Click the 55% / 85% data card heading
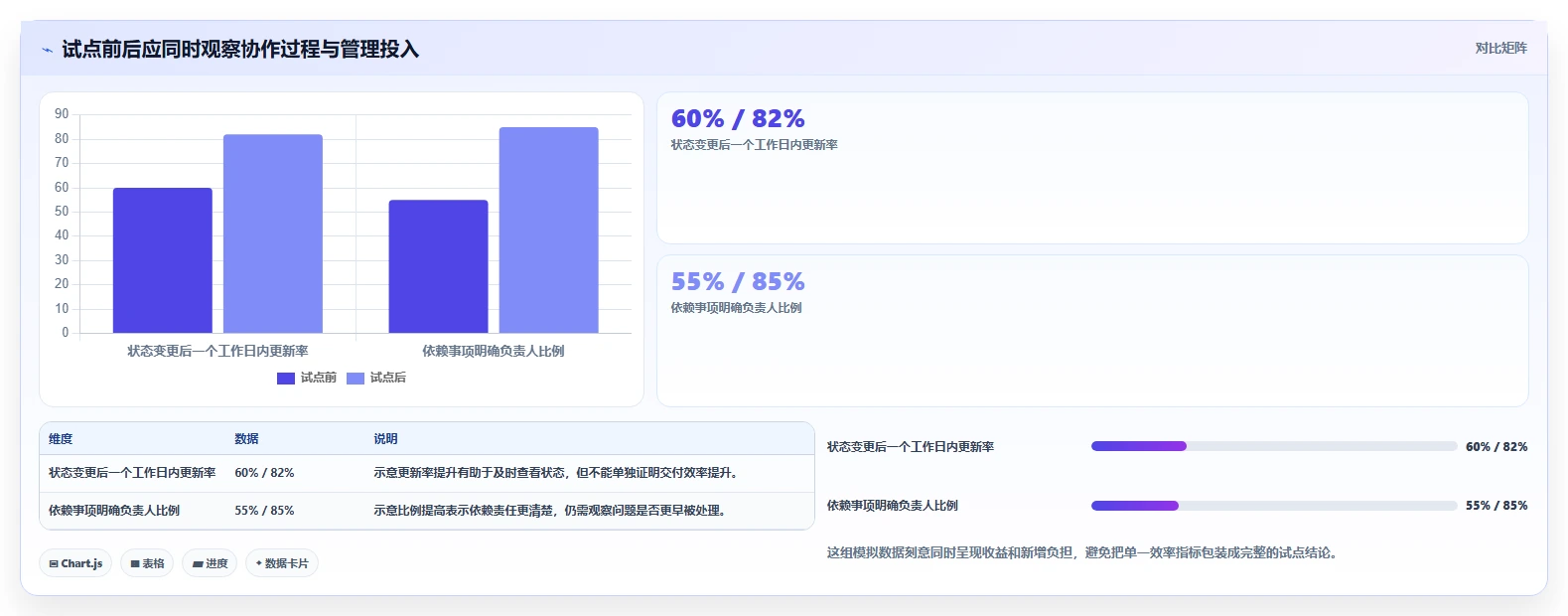The image size is (1568, 616). tap(738, 281)
